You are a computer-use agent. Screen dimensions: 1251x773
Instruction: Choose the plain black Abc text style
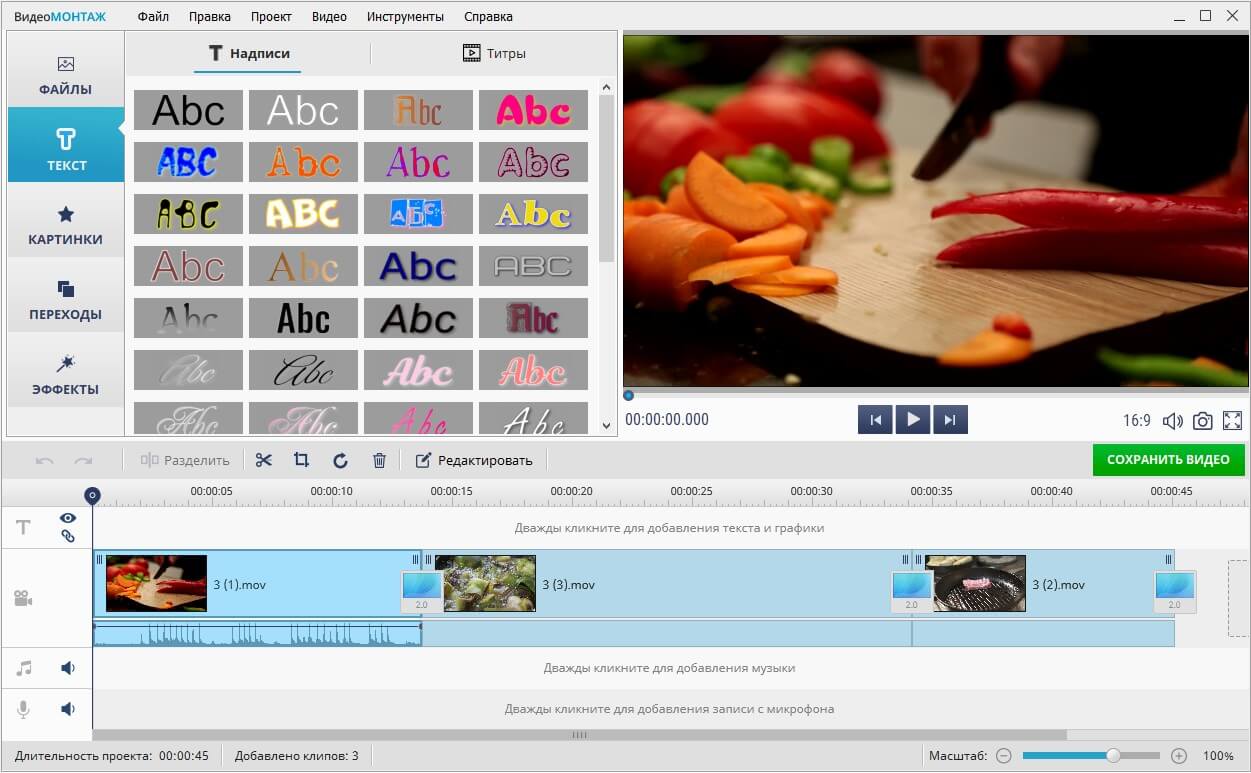click(188, 110)
